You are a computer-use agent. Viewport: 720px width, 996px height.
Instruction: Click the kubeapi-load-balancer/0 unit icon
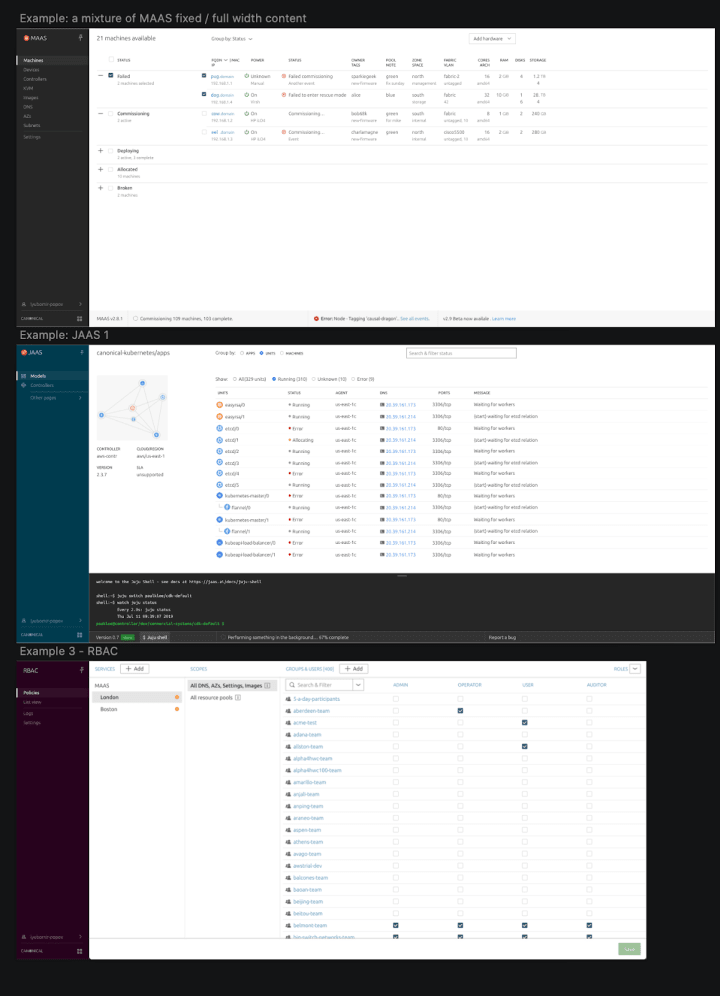(219, 542)
